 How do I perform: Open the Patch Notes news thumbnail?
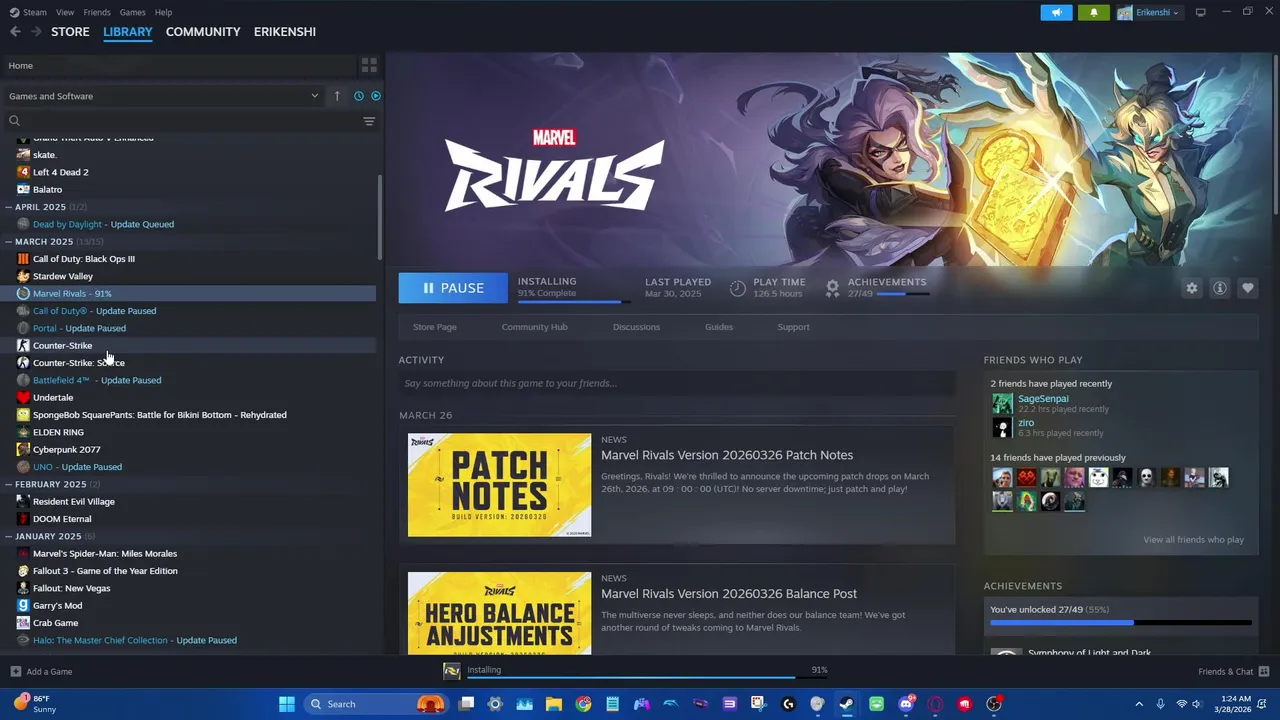(499, 485)
